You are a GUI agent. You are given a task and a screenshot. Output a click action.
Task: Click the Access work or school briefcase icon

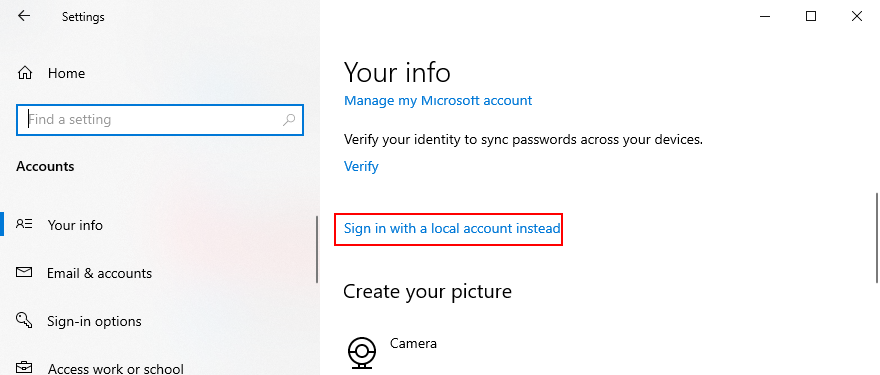coord(24,368)
